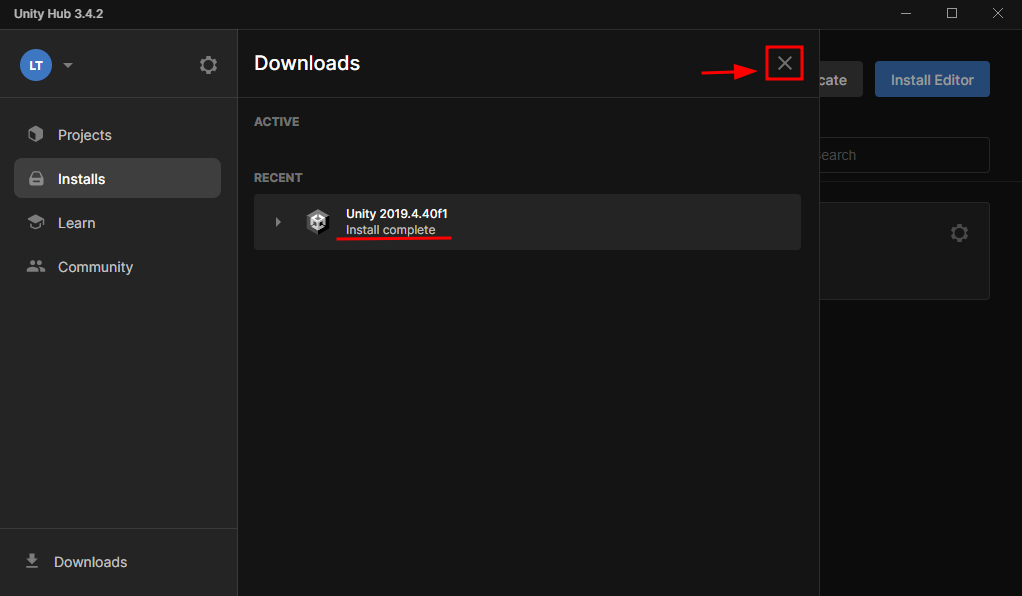Open the account dropdown arrow beside LT
Image resolution: width=1022 pixels, height=596 pixels.
pos(68,65)
